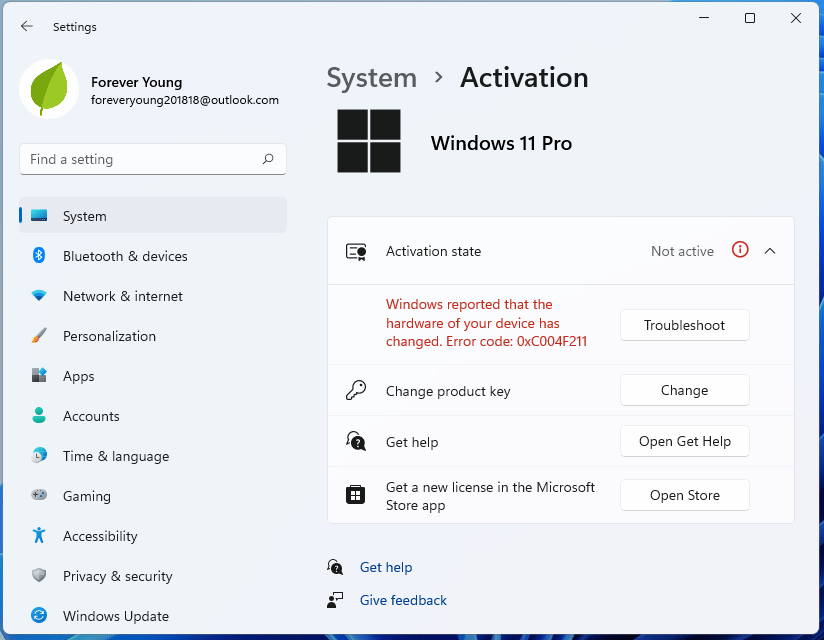Click the Time & language clock icon

(39, 455)
